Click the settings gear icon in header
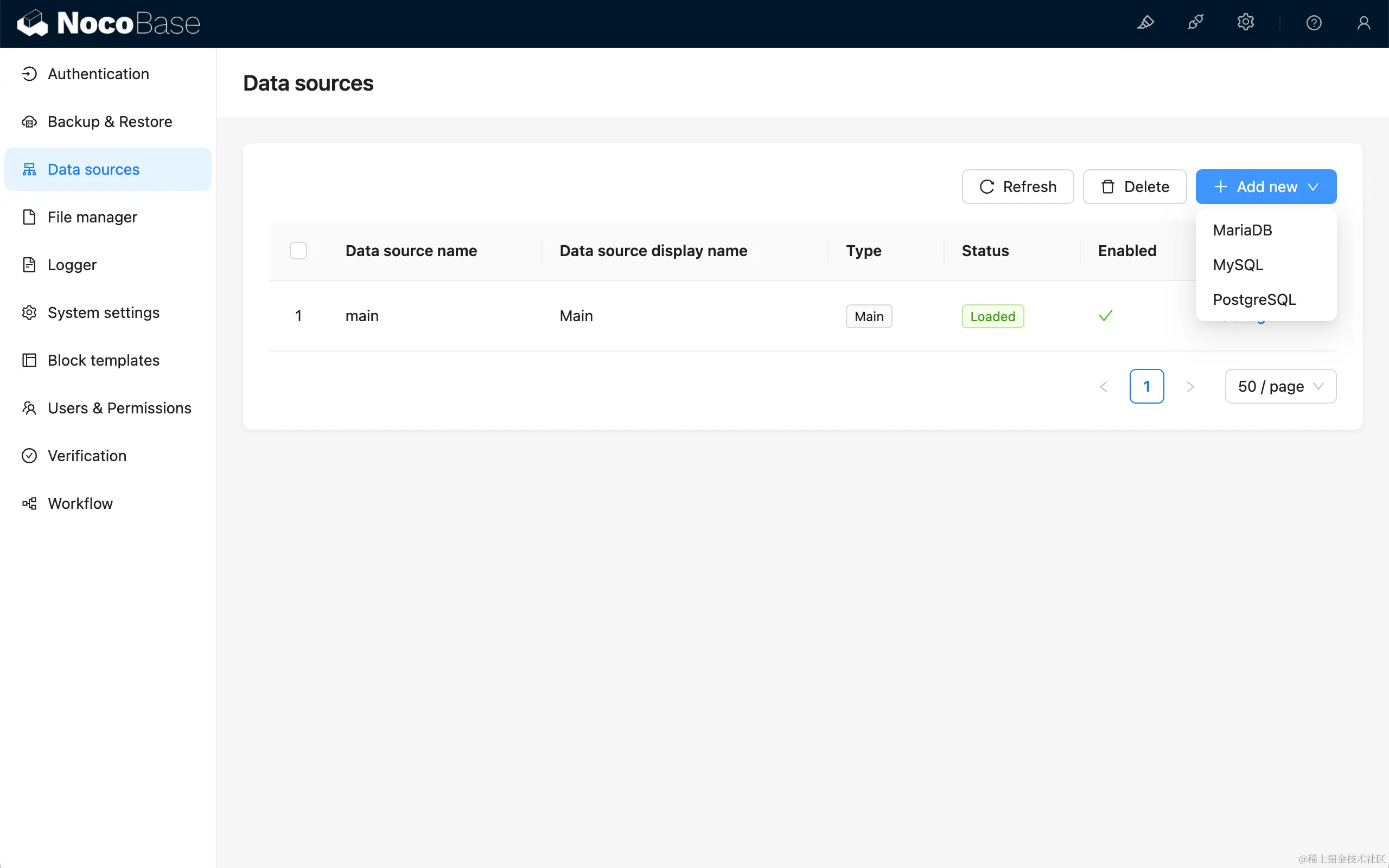The width and height of the screenshot is (1389, 868). pyautogui.click(x=1245, y=23)
